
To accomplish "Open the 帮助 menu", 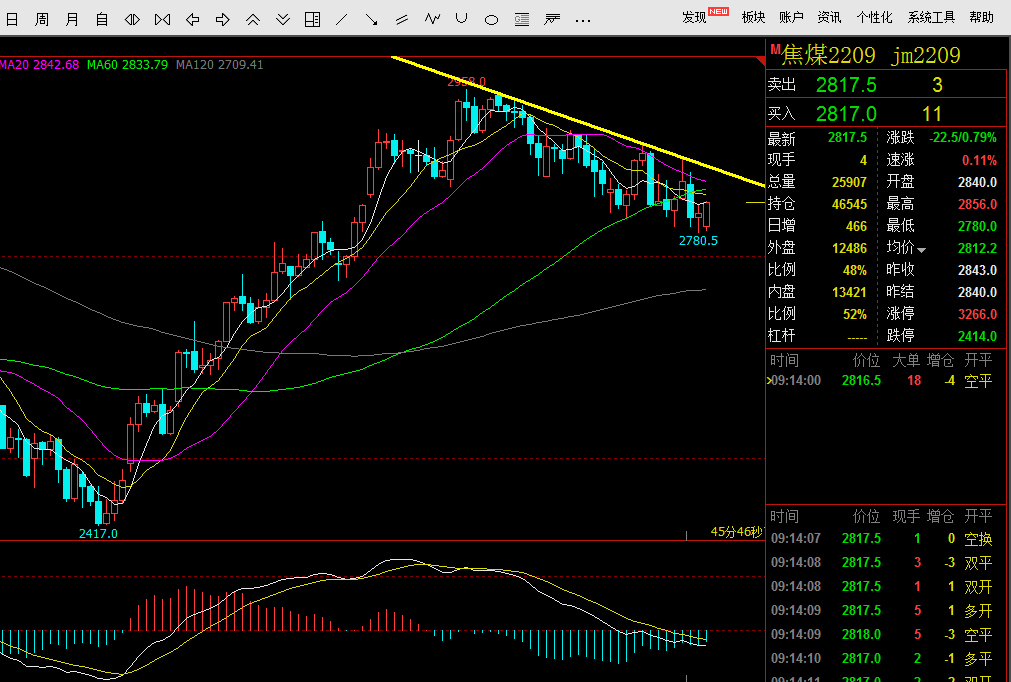I will [x=981, y=17].
